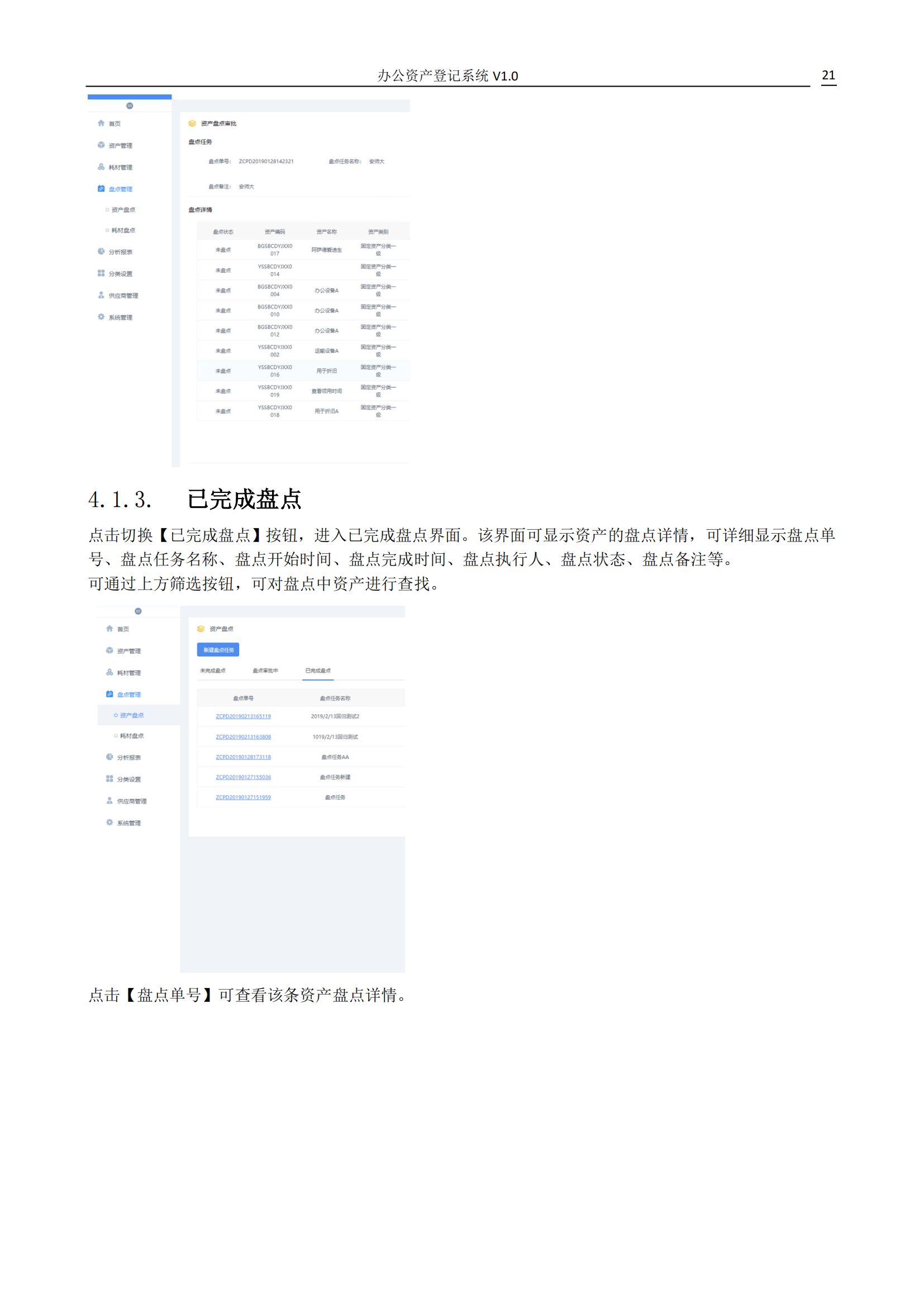Switch to the 盘点审批中 tab
Screen dimensions: 924x1307
click(265, 671)
